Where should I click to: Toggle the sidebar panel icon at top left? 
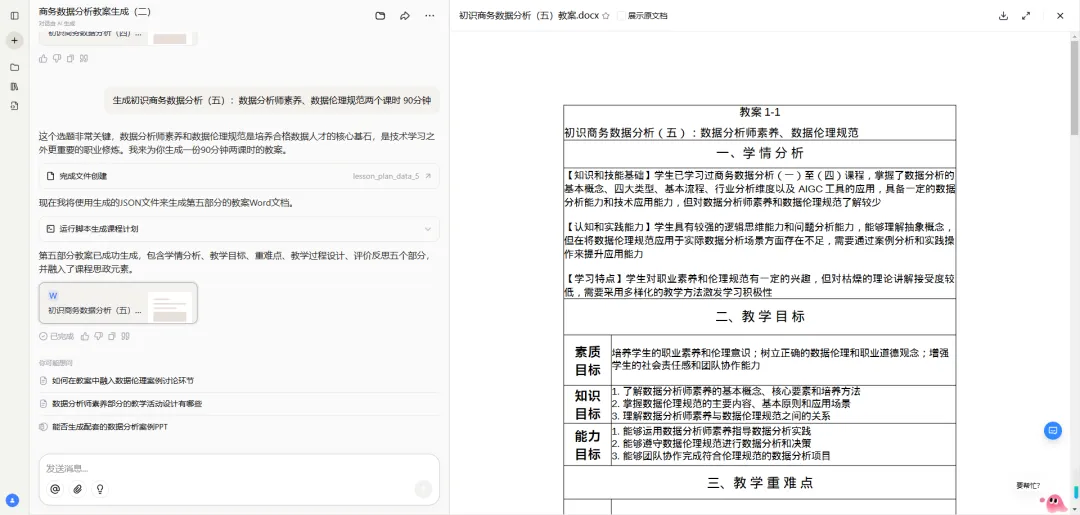coord(14,15)
